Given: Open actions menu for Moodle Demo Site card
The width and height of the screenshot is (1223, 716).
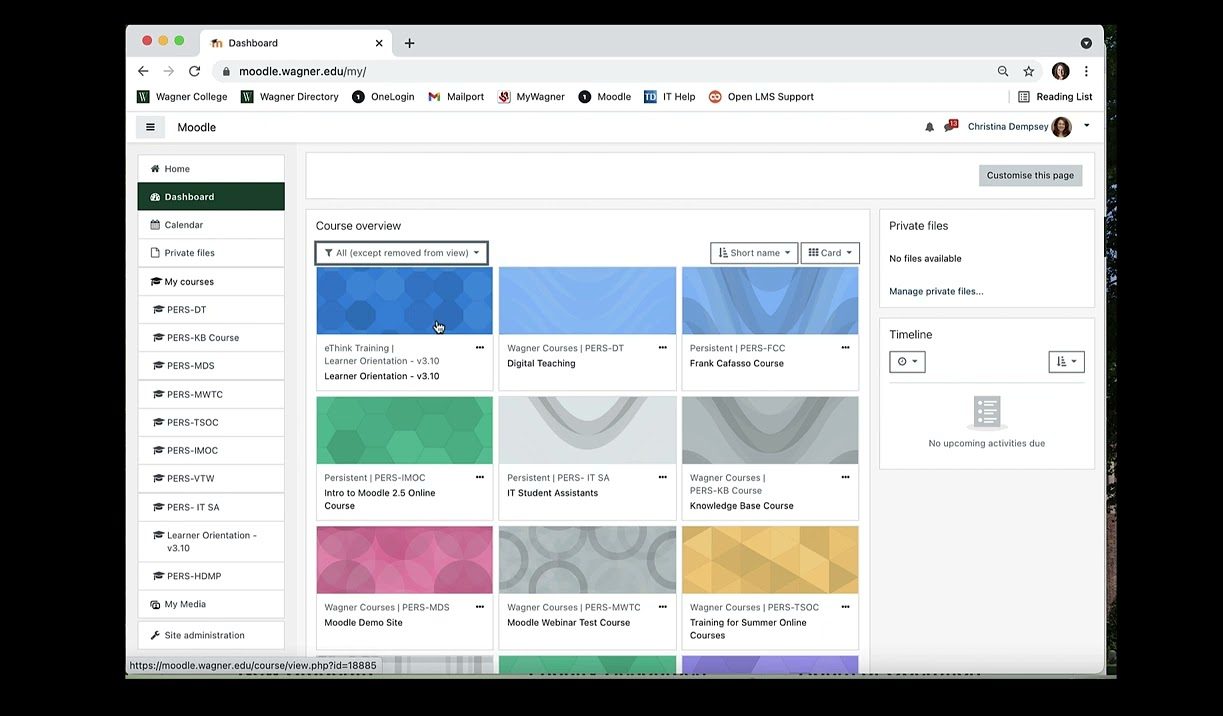Looking at the screenshot, I should pyautogui.click(x=480, y=607).
